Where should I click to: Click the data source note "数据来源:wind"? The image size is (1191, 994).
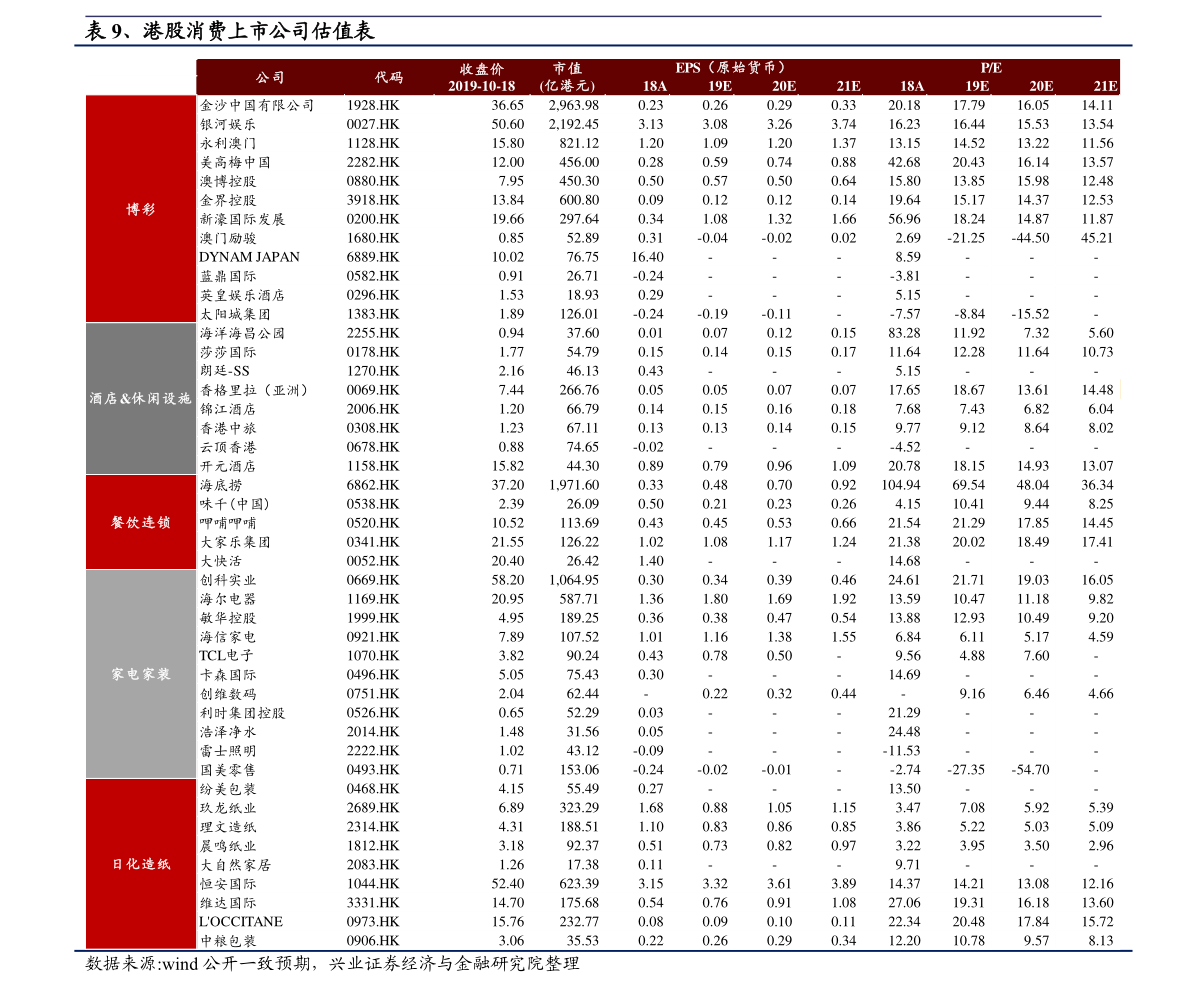(x=142, y=964)
